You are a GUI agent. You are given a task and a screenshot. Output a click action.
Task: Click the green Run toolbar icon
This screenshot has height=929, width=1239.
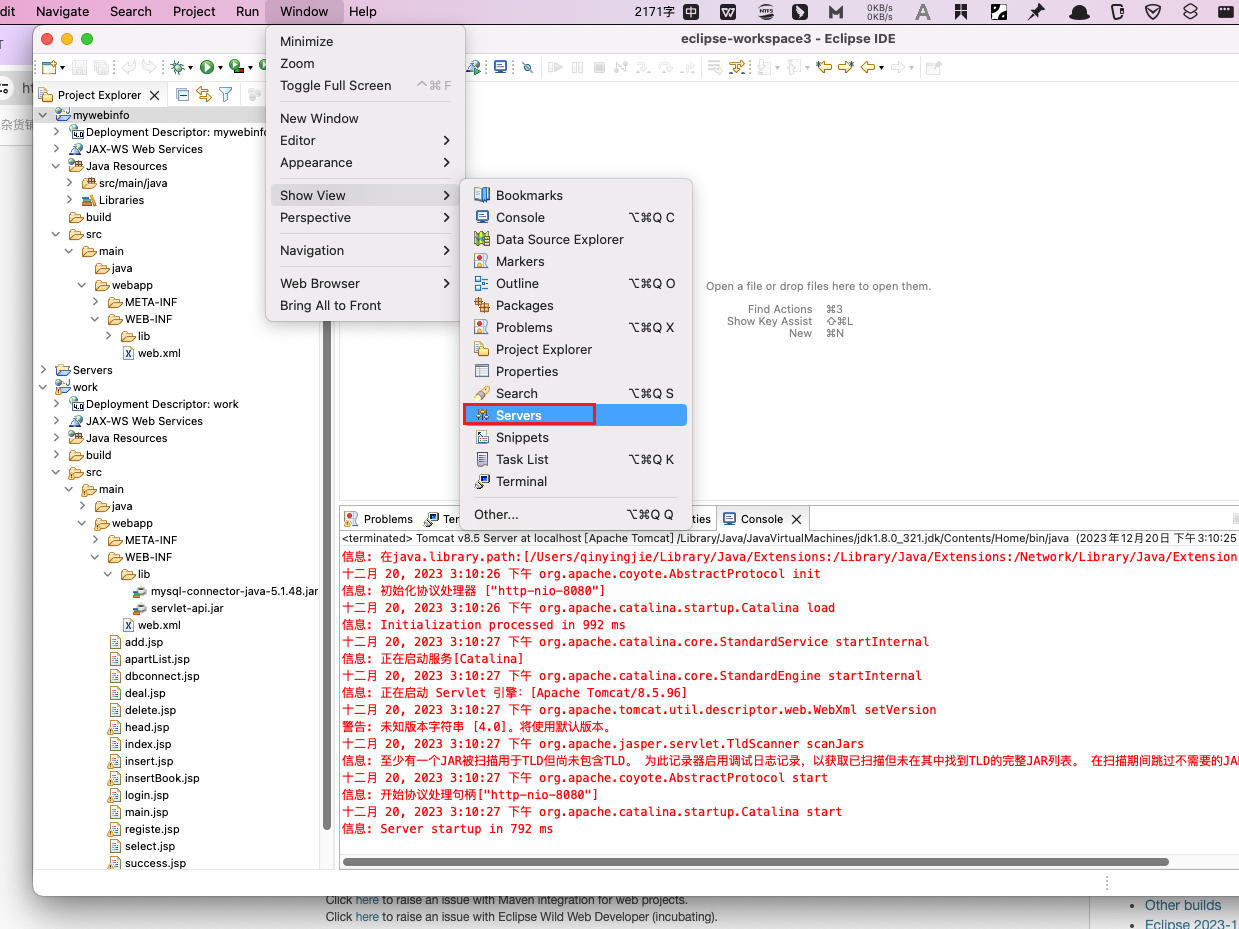coord(207,67)
